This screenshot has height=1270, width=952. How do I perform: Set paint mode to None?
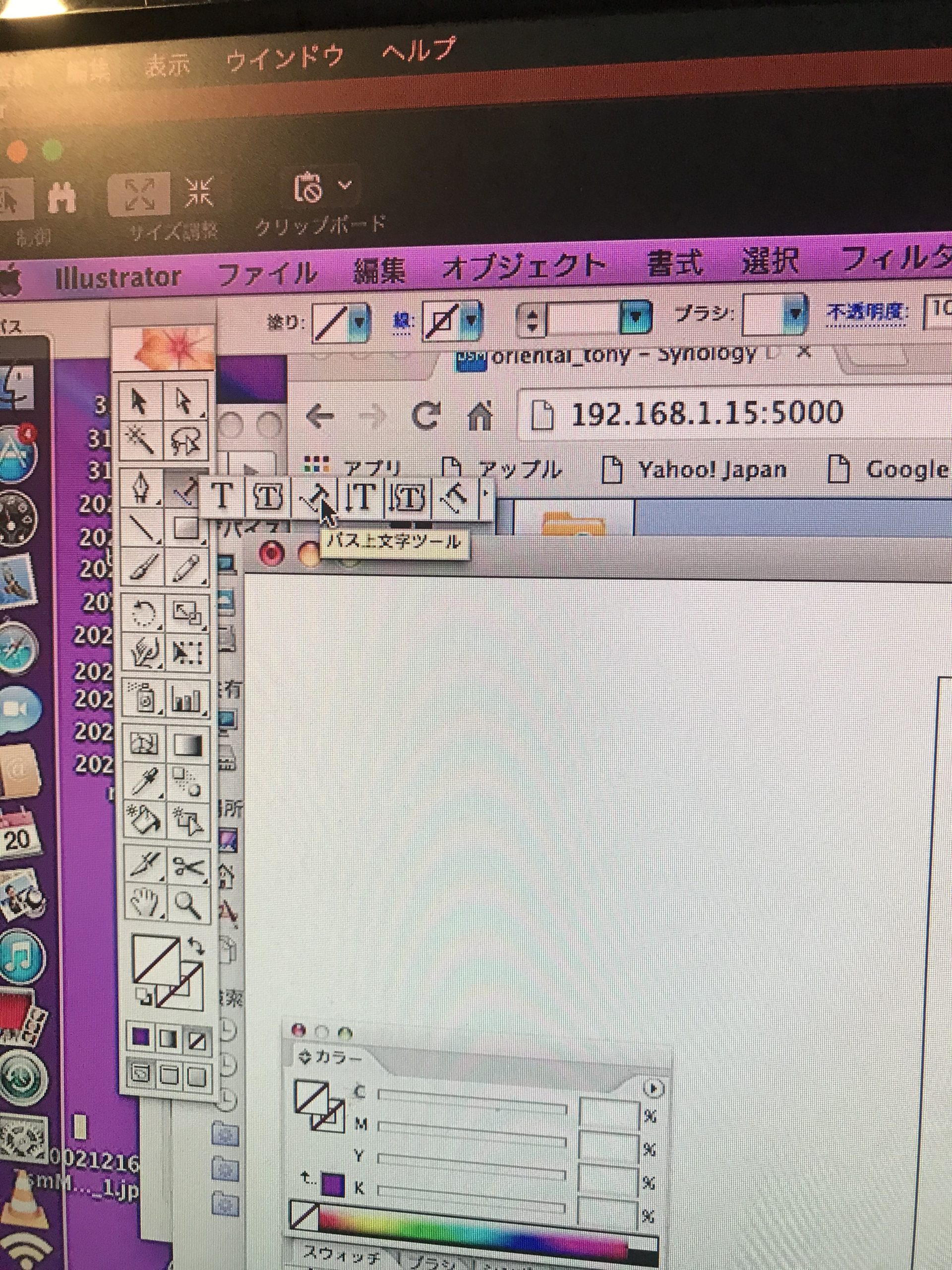(x=197, y=1040)
